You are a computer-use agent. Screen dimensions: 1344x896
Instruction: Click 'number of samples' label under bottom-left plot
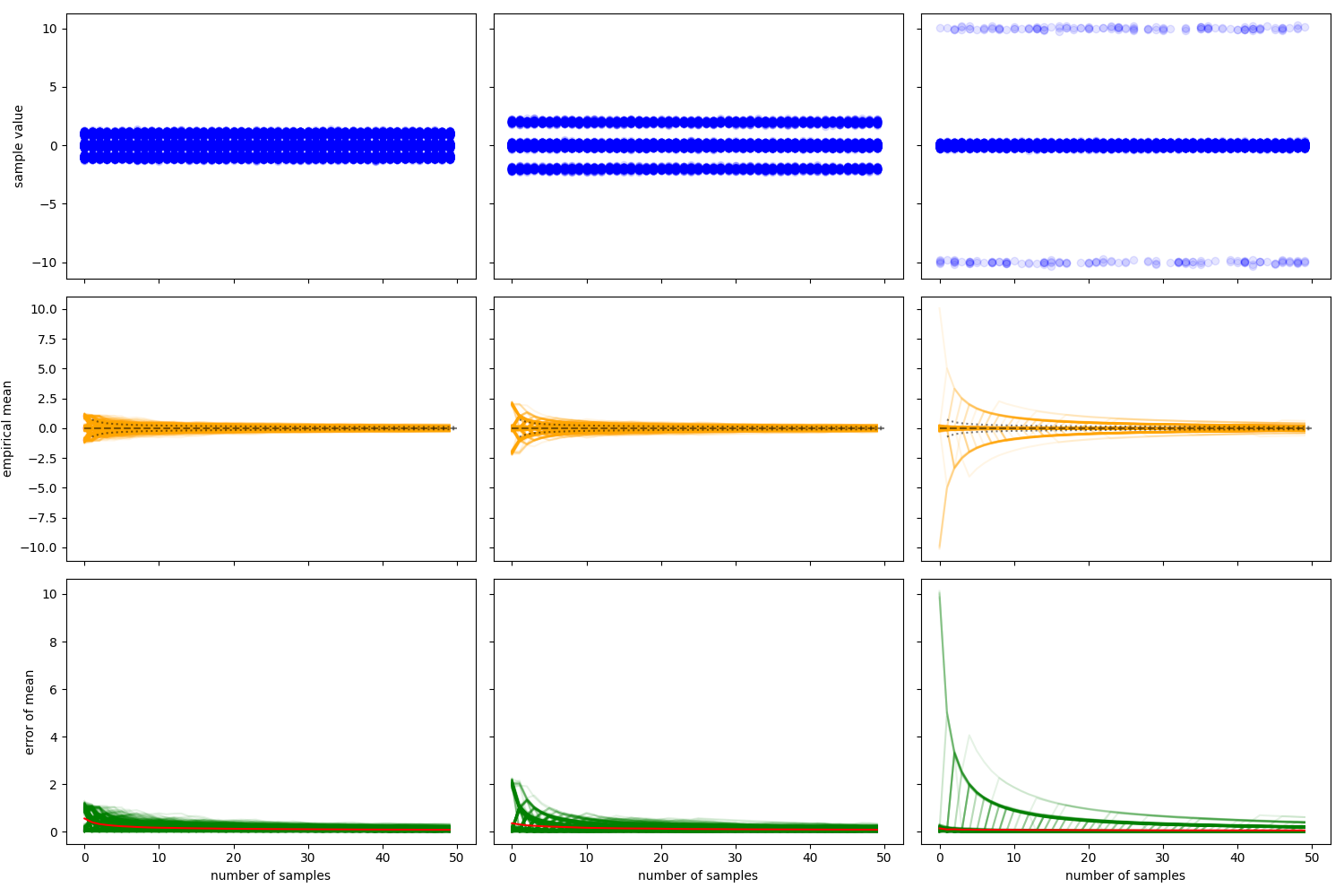pyautogui.click(x=271, y=875)
